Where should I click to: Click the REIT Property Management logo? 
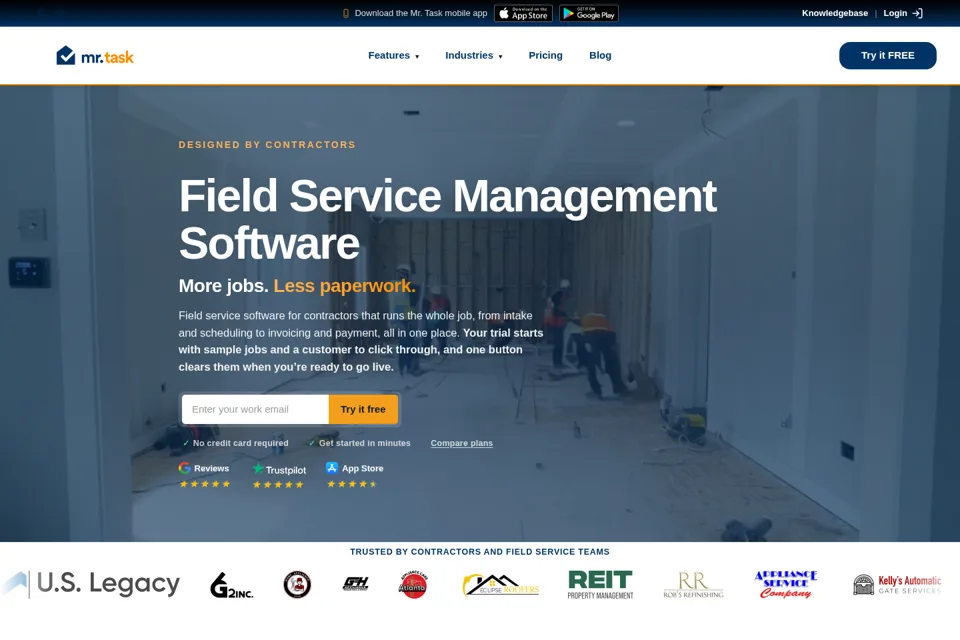(x=600, y=585)
